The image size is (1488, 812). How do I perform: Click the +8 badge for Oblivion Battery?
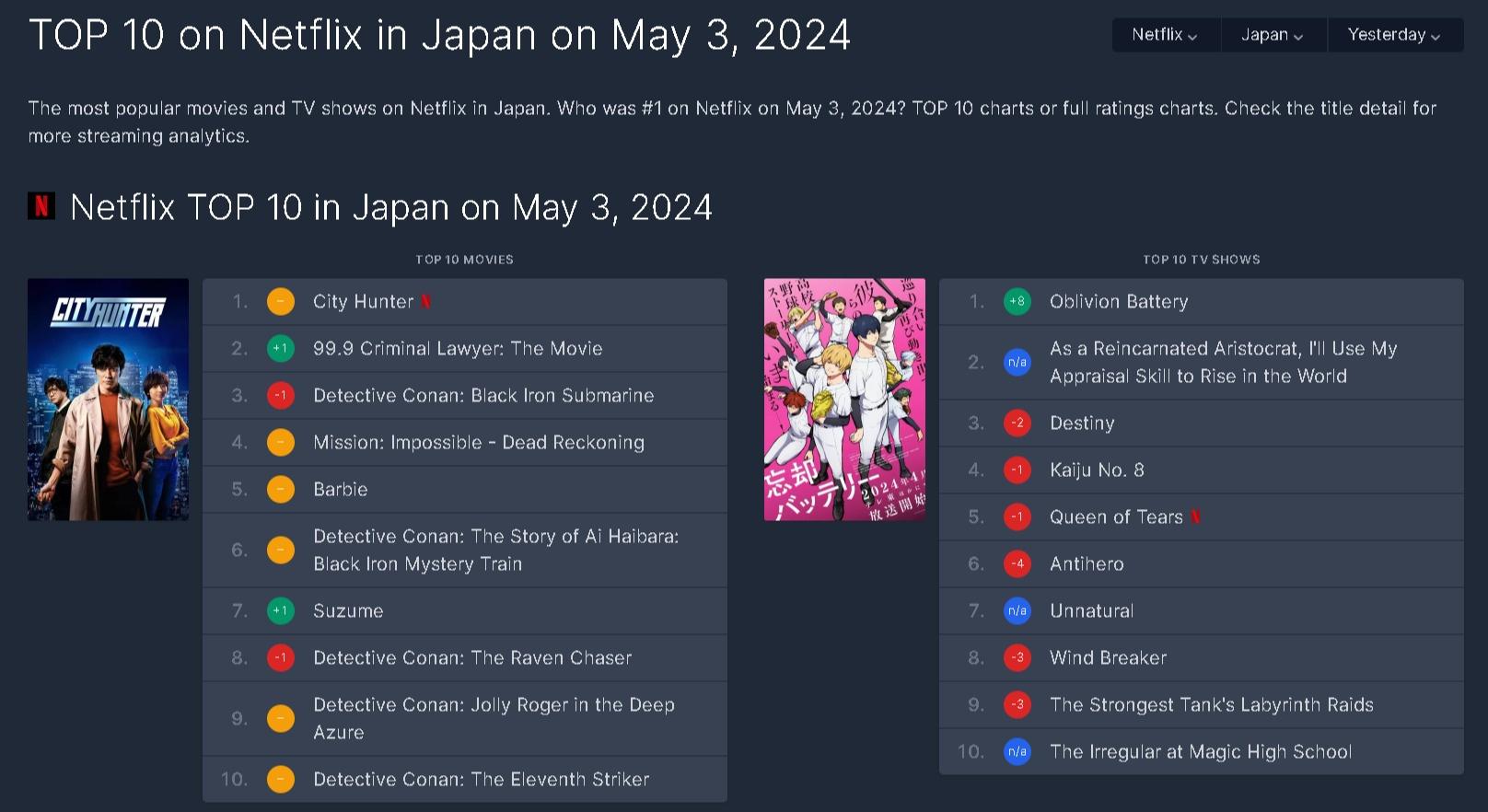click(x=1017, y=302)
